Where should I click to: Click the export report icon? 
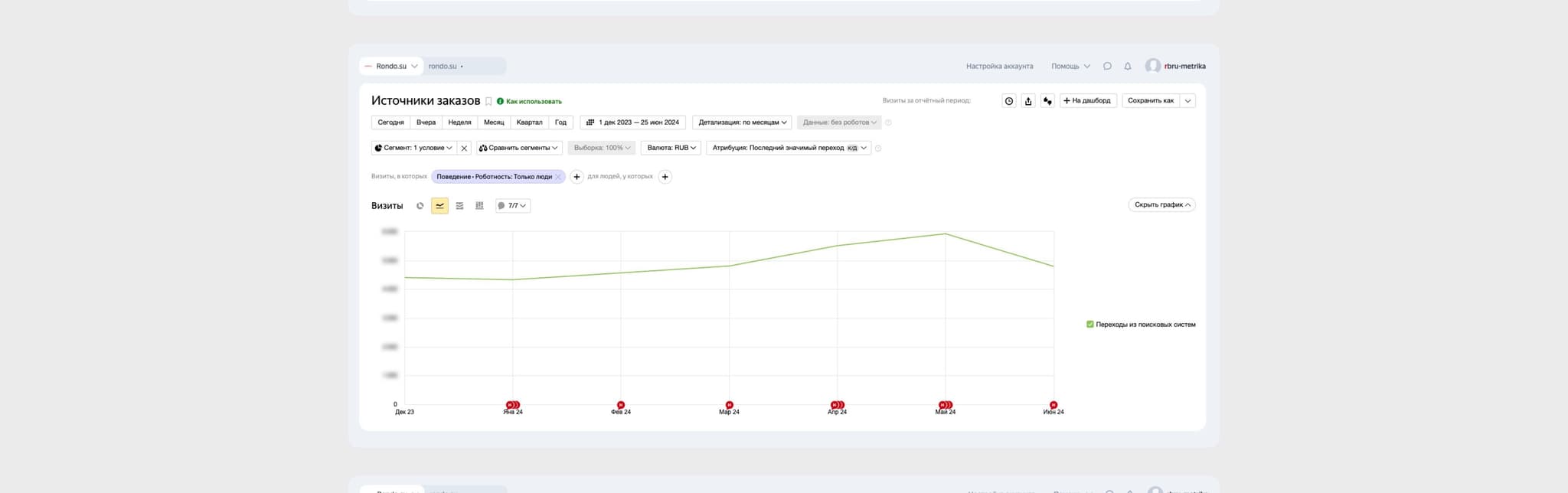[1028, 101]
